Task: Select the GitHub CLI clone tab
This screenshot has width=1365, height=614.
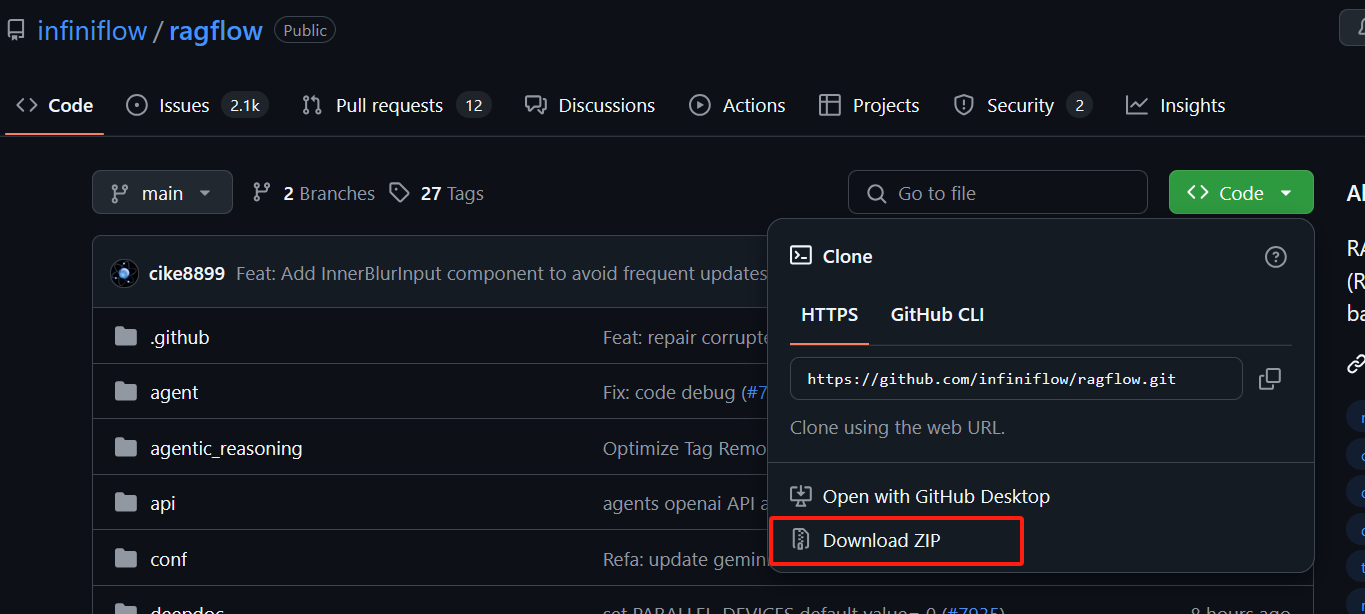Action: click(937, 315)
